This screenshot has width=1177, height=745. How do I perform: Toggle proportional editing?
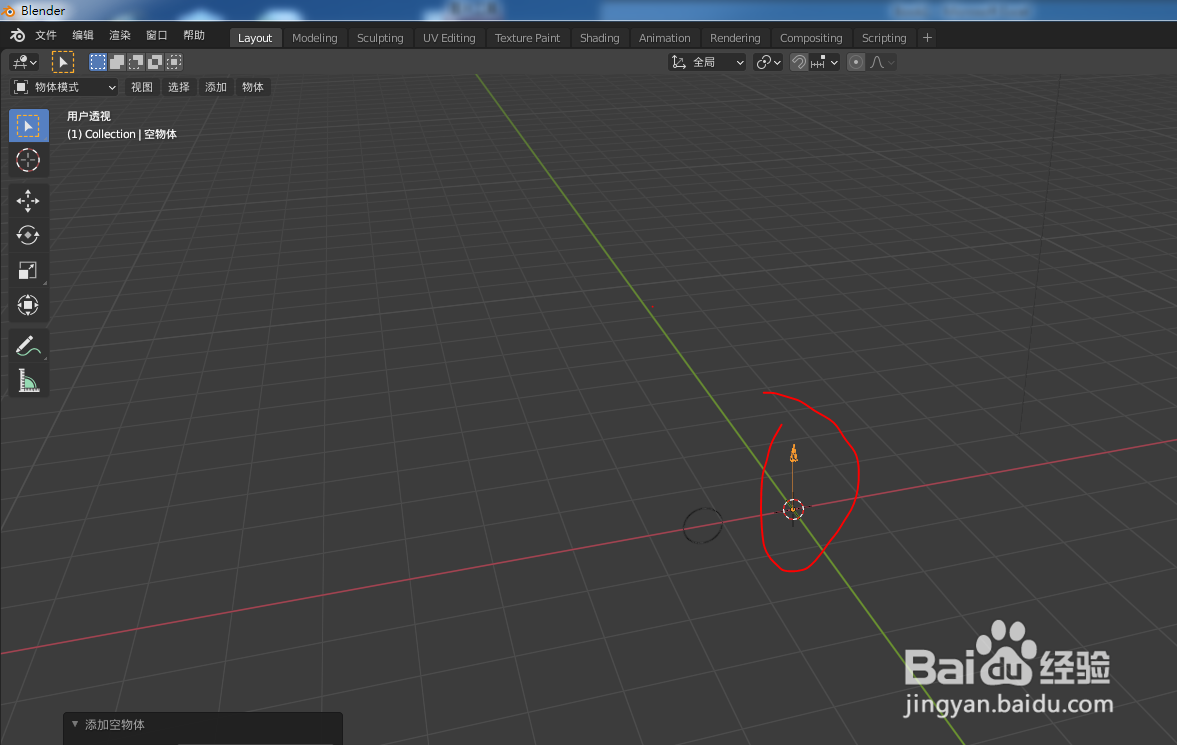tap(856, 62)
